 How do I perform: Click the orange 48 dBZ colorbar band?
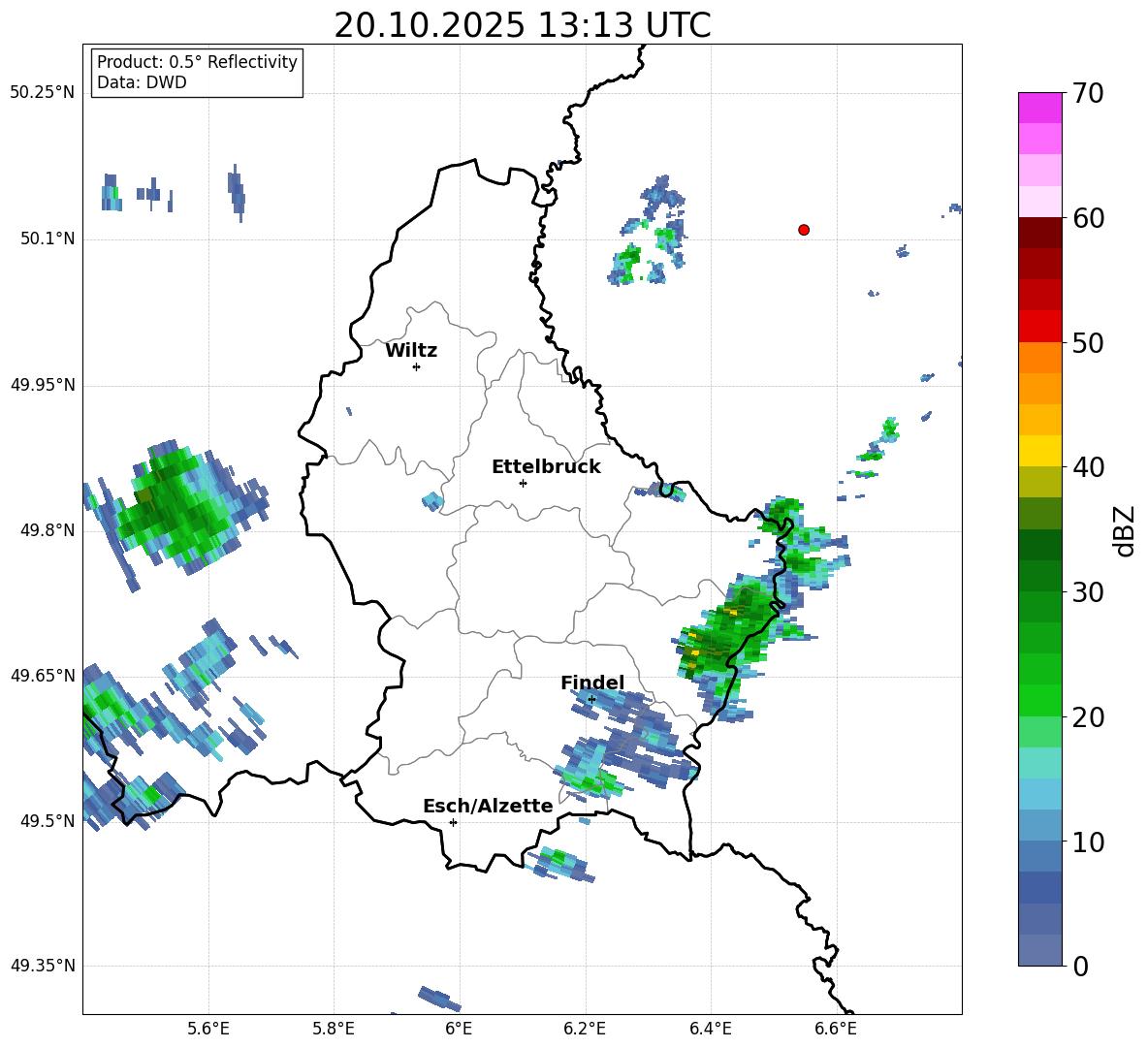click(x=1040, y=358)
